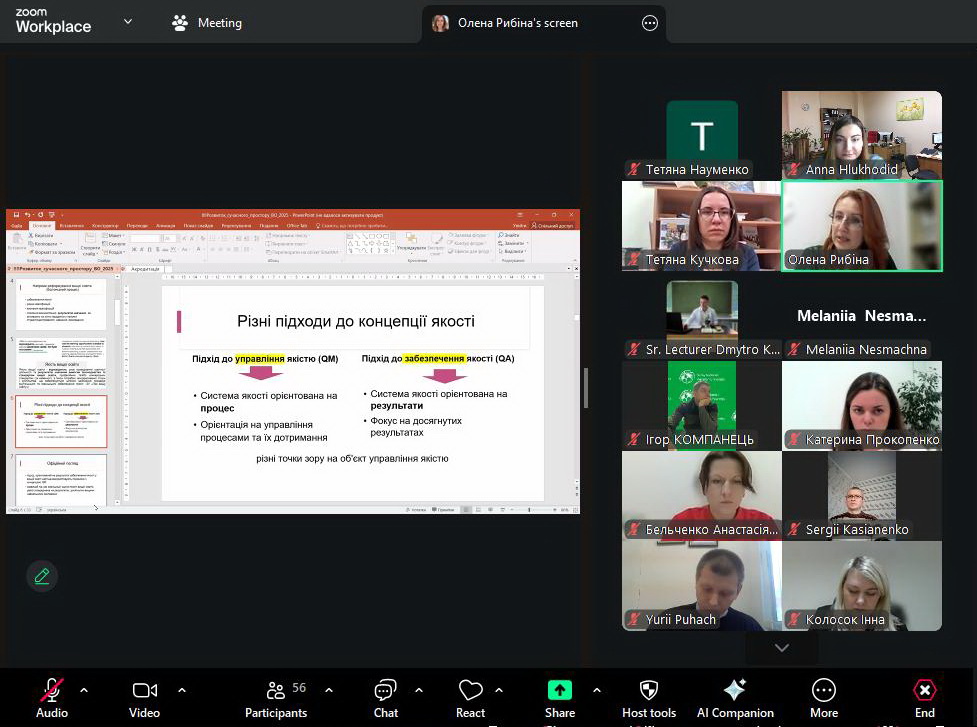Click the green annotate pencil icon

point(42,576)
